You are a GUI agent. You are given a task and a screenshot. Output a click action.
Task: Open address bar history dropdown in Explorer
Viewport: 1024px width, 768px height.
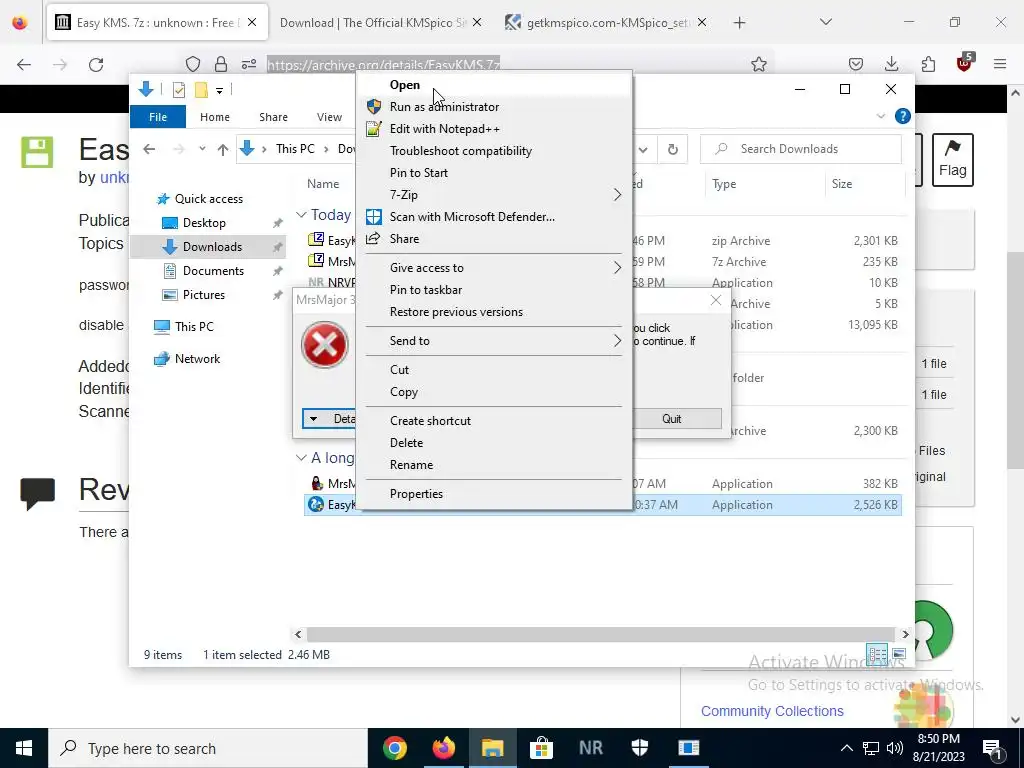click(x=643, y=150)
